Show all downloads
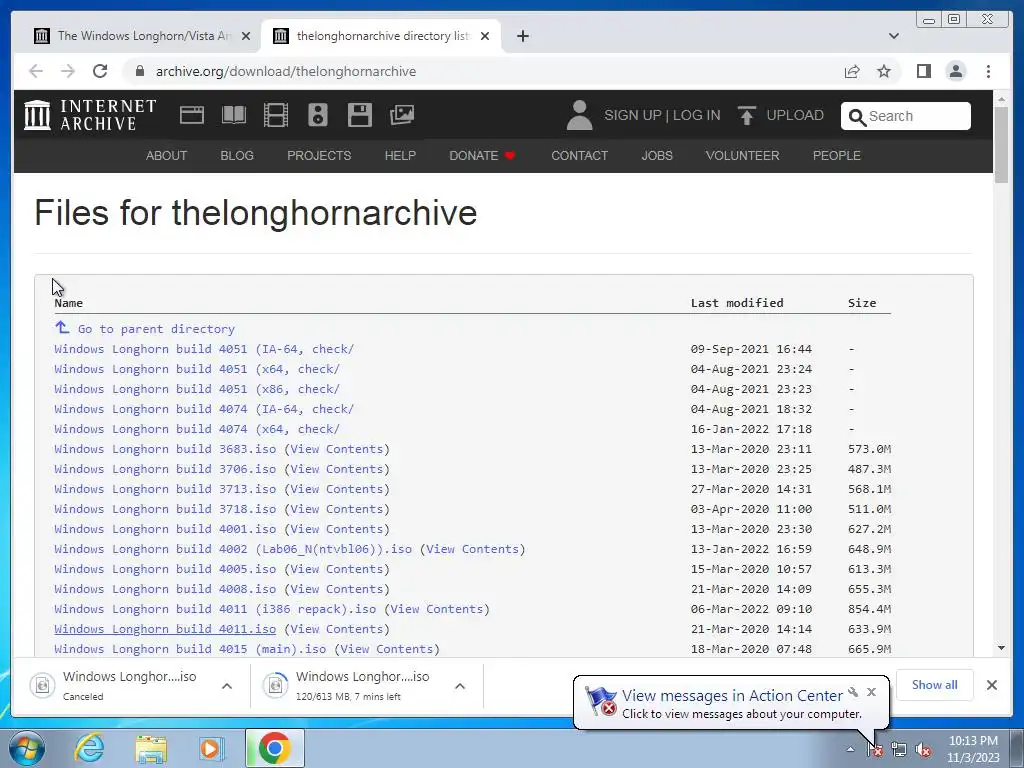Screen dimensions: 1024x768 coord(935,685)
